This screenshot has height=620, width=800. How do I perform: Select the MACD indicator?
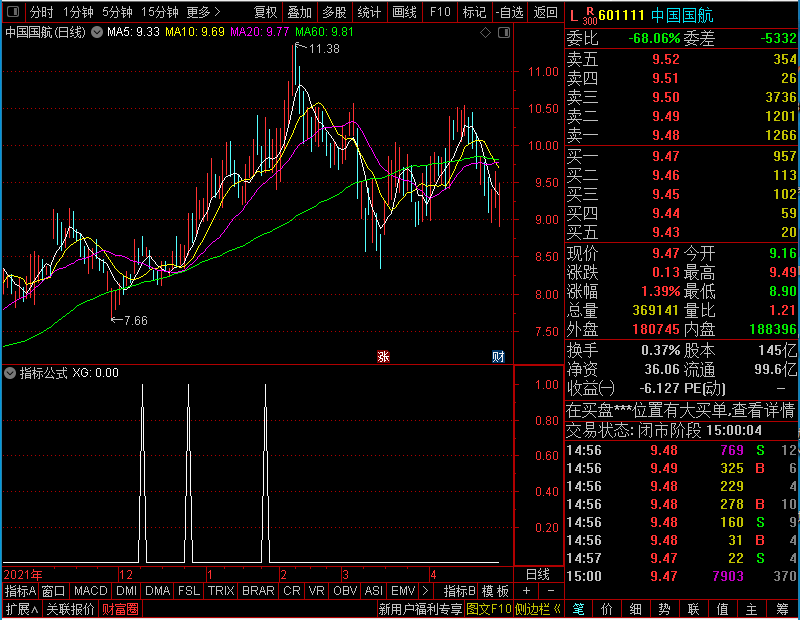[x=90, y=591]
